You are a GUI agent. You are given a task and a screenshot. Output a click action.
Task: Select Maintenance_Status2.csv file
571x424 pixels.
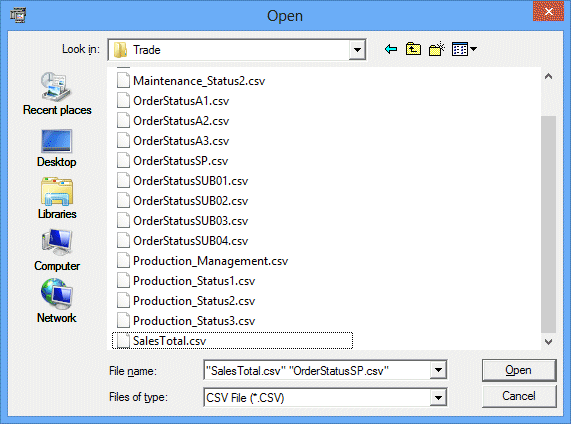point(199,81)
